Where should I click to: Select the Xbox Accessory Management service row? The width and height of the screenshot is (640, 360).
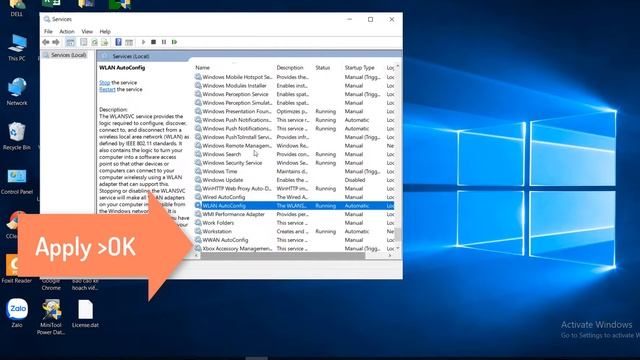294,249
